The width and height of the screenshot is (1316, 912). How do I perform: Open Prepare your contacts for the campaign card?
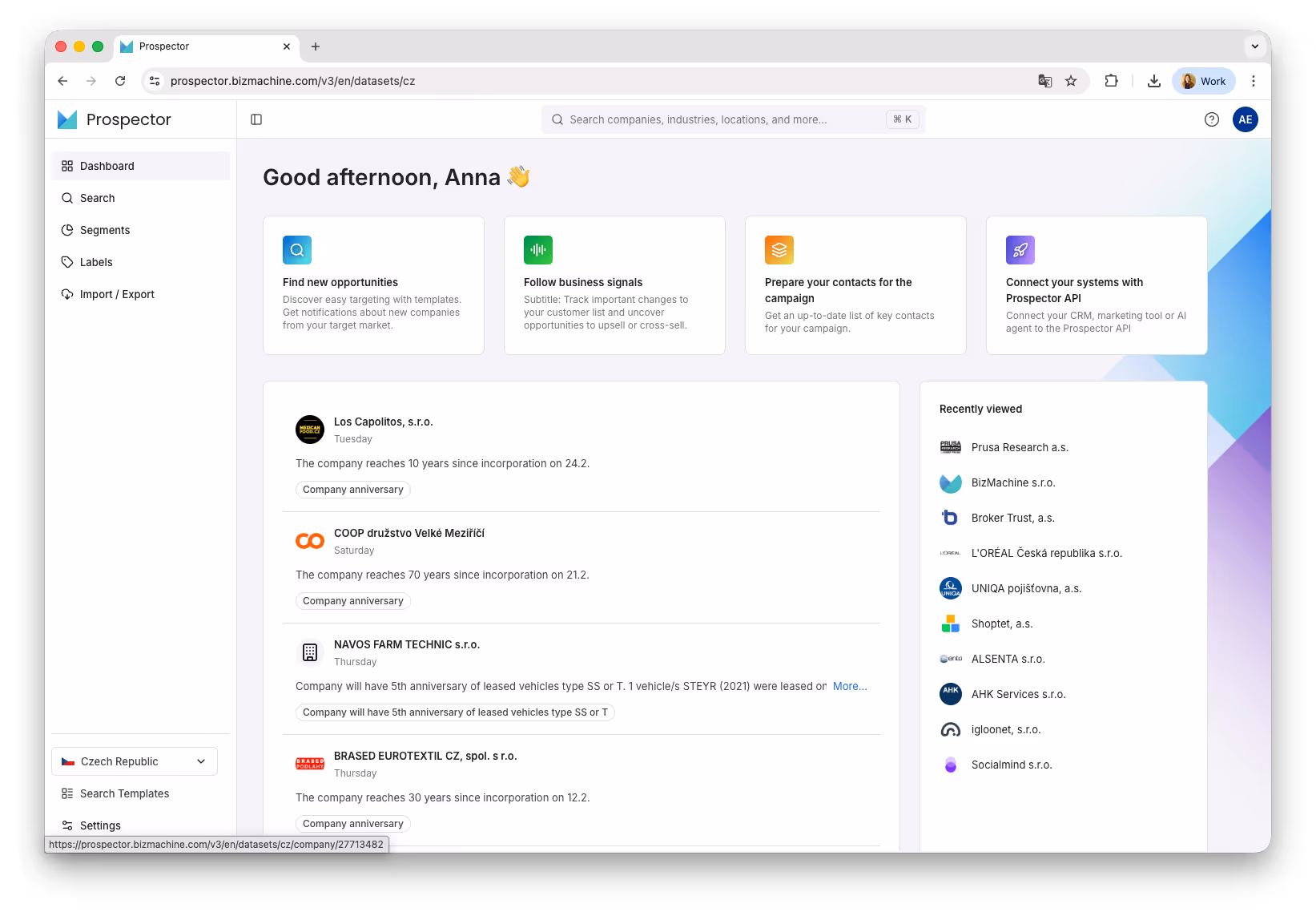pos(855,285)
